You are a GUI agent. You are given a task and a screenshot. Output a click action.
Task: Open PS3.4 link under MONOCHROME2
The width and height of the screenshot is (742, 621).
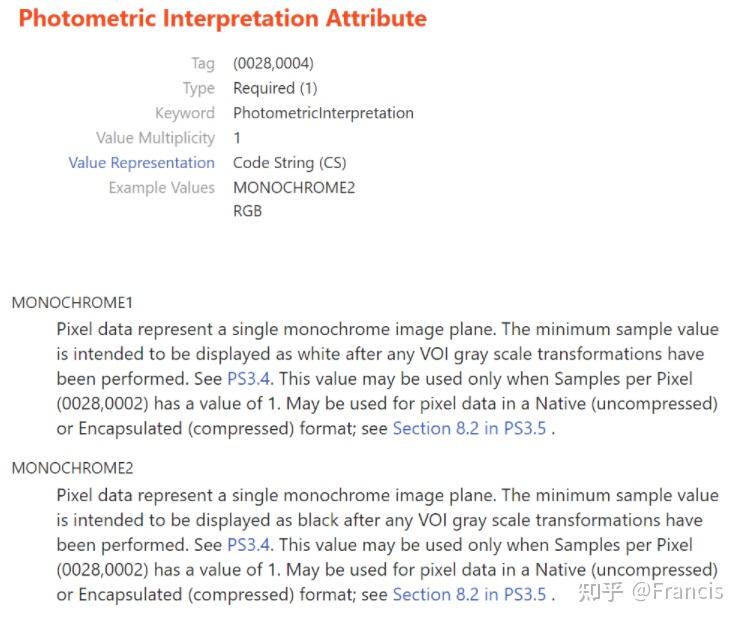[x=248, y=545]
